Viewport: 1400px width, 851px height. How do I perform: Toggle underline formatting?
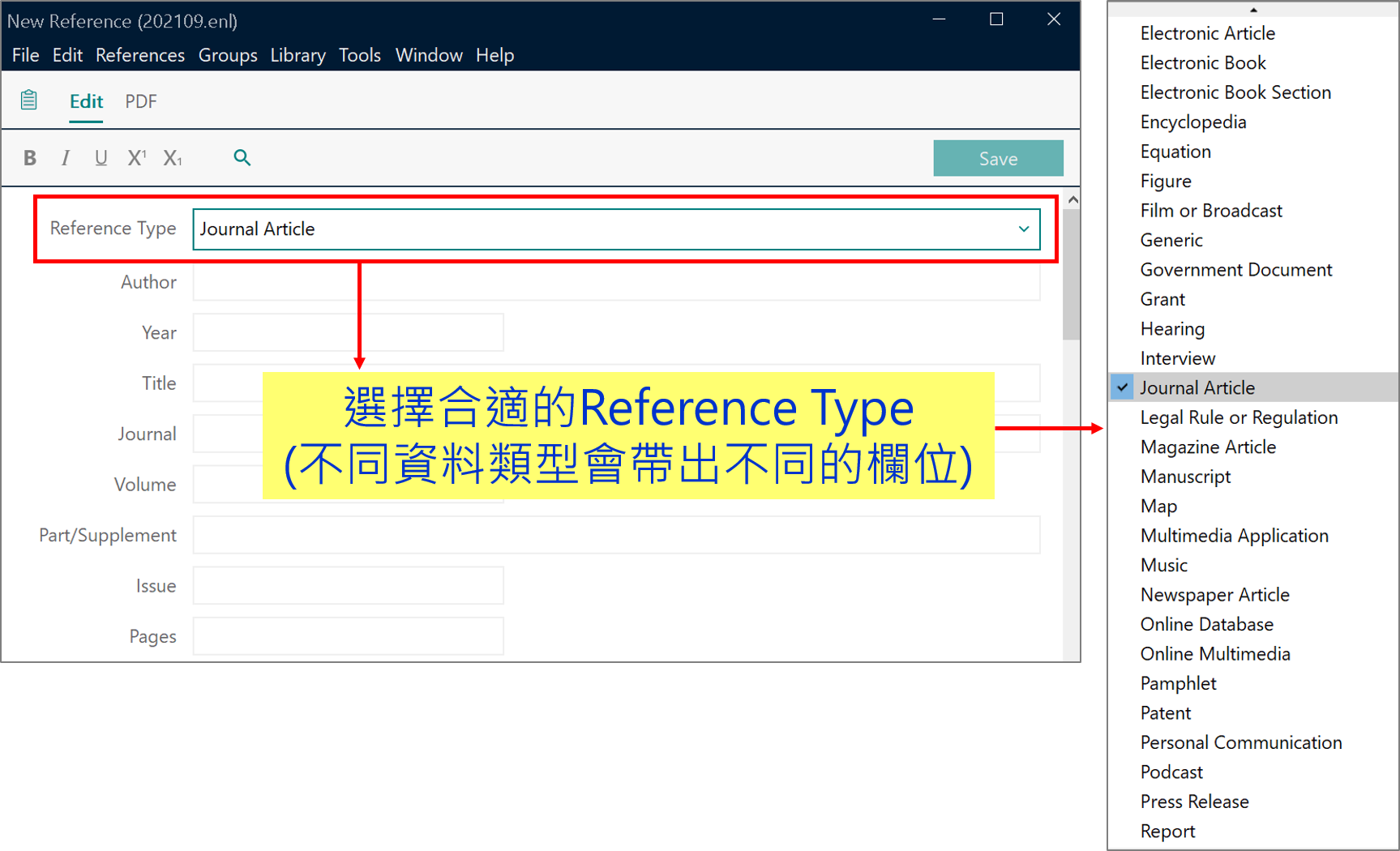pyautogui.click(x=101, y=158)
